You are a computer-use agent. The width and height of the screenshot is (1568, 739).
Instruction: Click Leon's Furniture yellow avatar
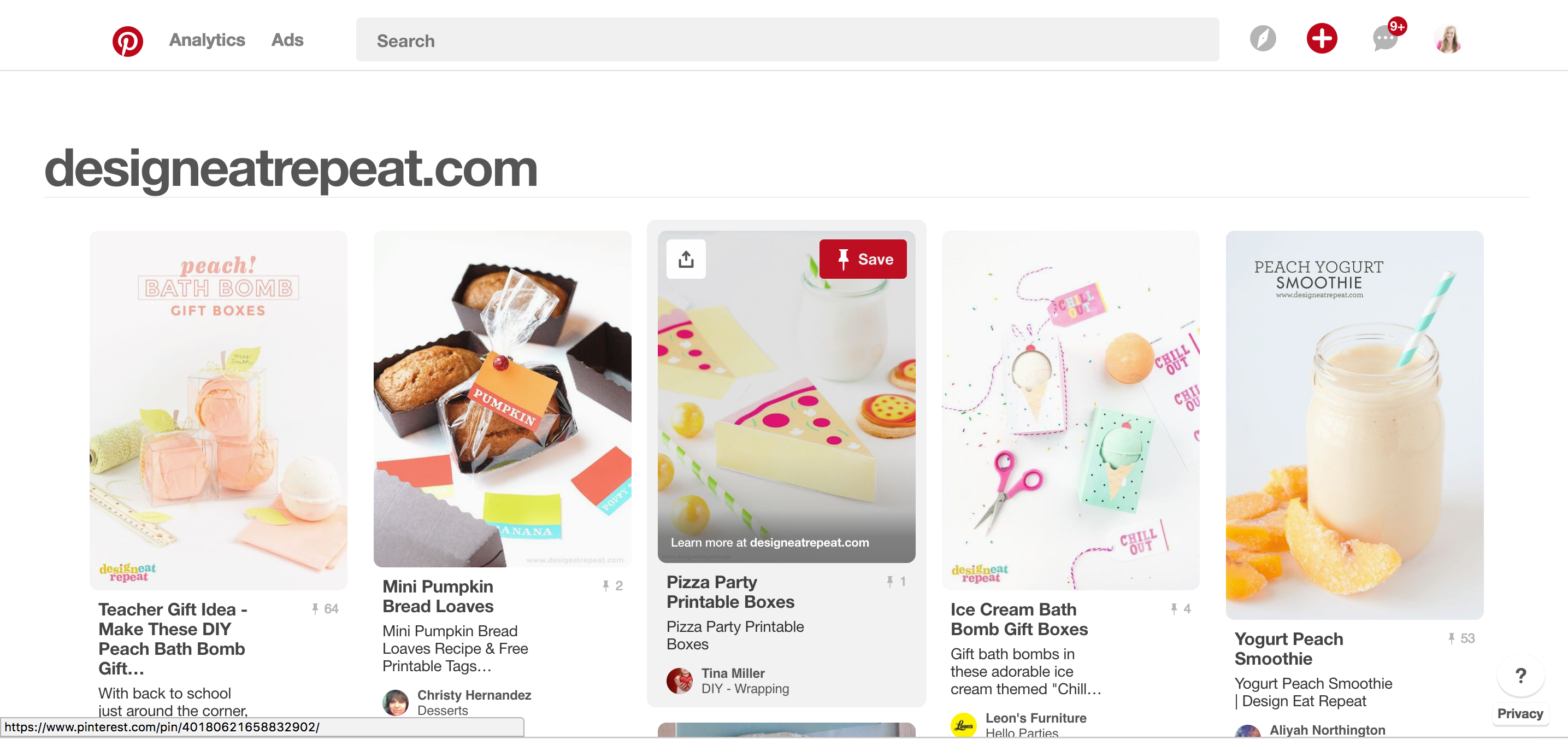point(964,725)
